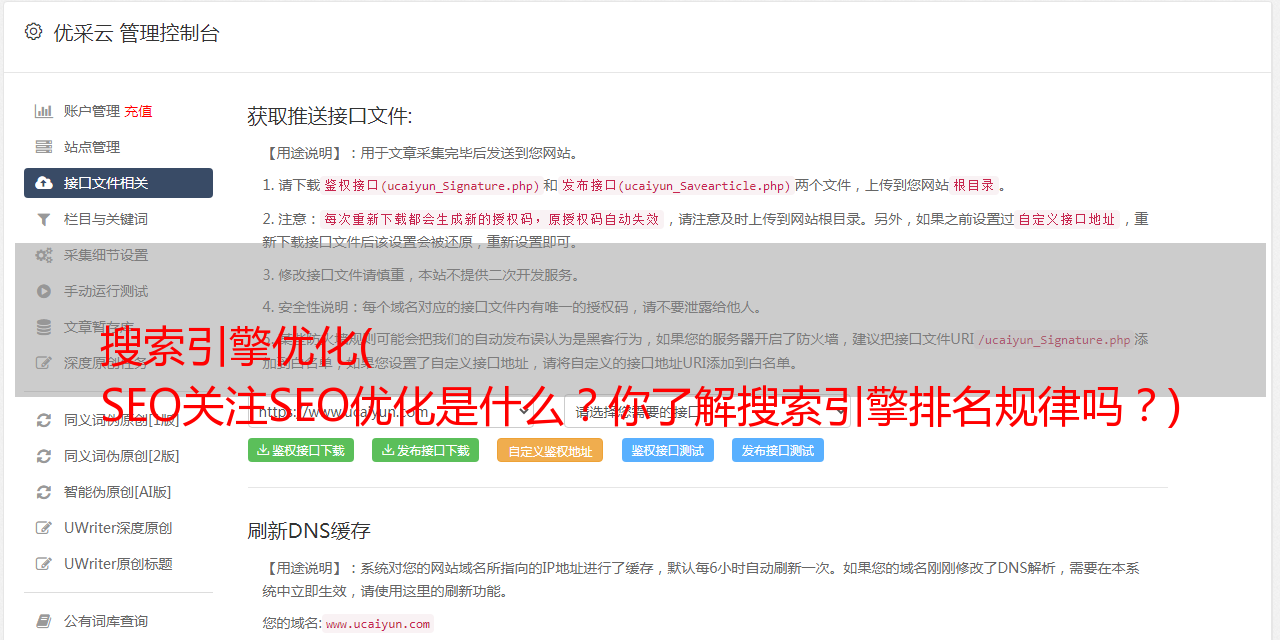This screenshot has width=1280, height=640.
Task: Open the 账户管理 sidebar menu
Action: [92, 111]
